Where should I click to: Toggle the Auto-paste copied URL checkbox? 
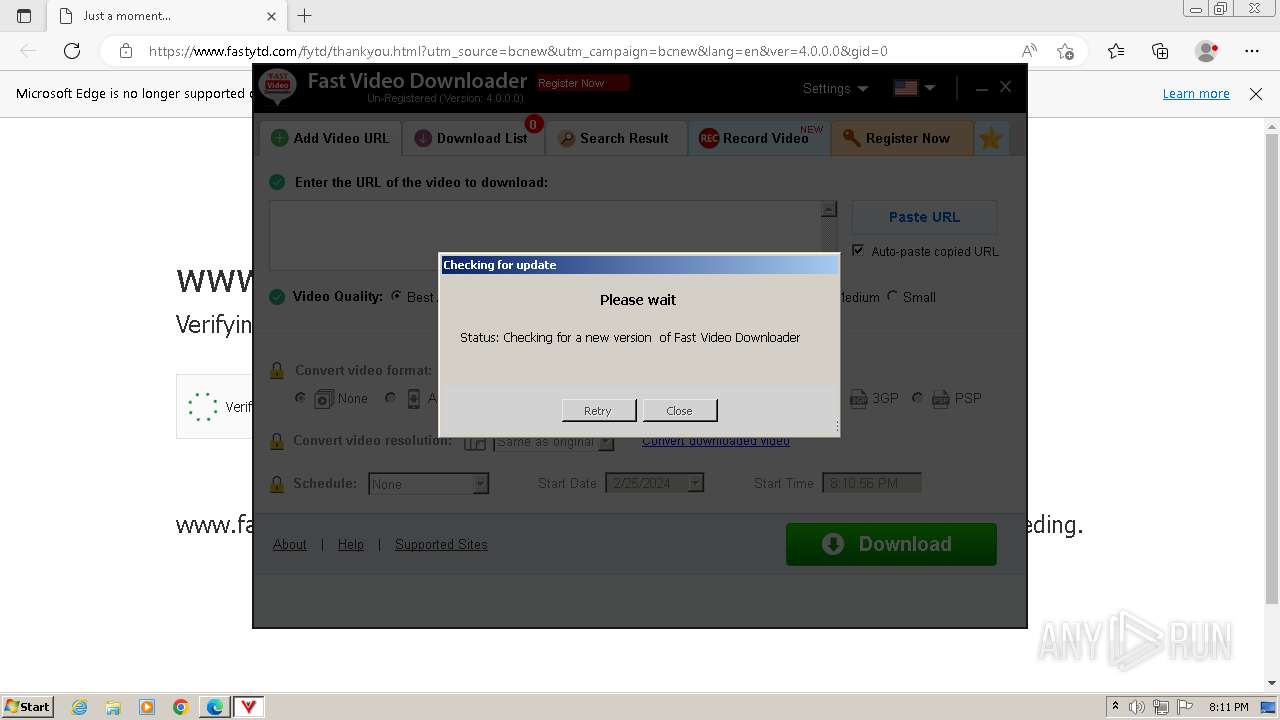pyautogui.click(x=858, y=250)
